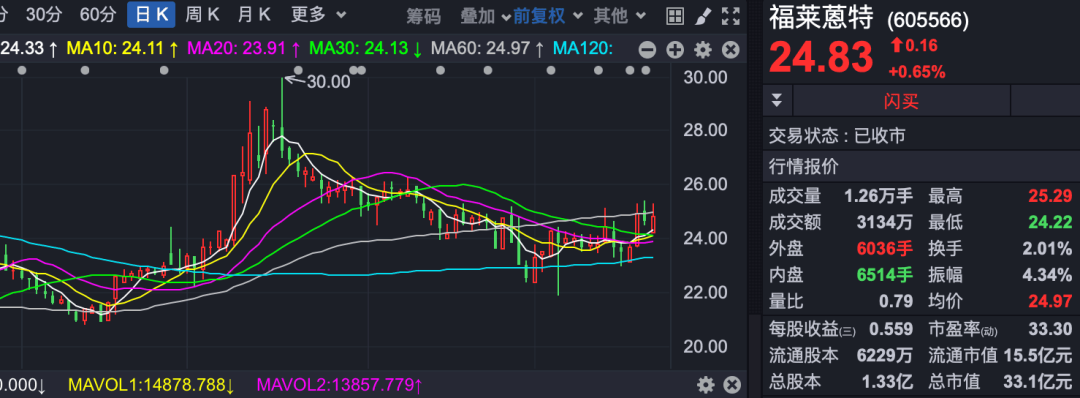Click the MA20: 23.91 magenta label

coord(245,49)
